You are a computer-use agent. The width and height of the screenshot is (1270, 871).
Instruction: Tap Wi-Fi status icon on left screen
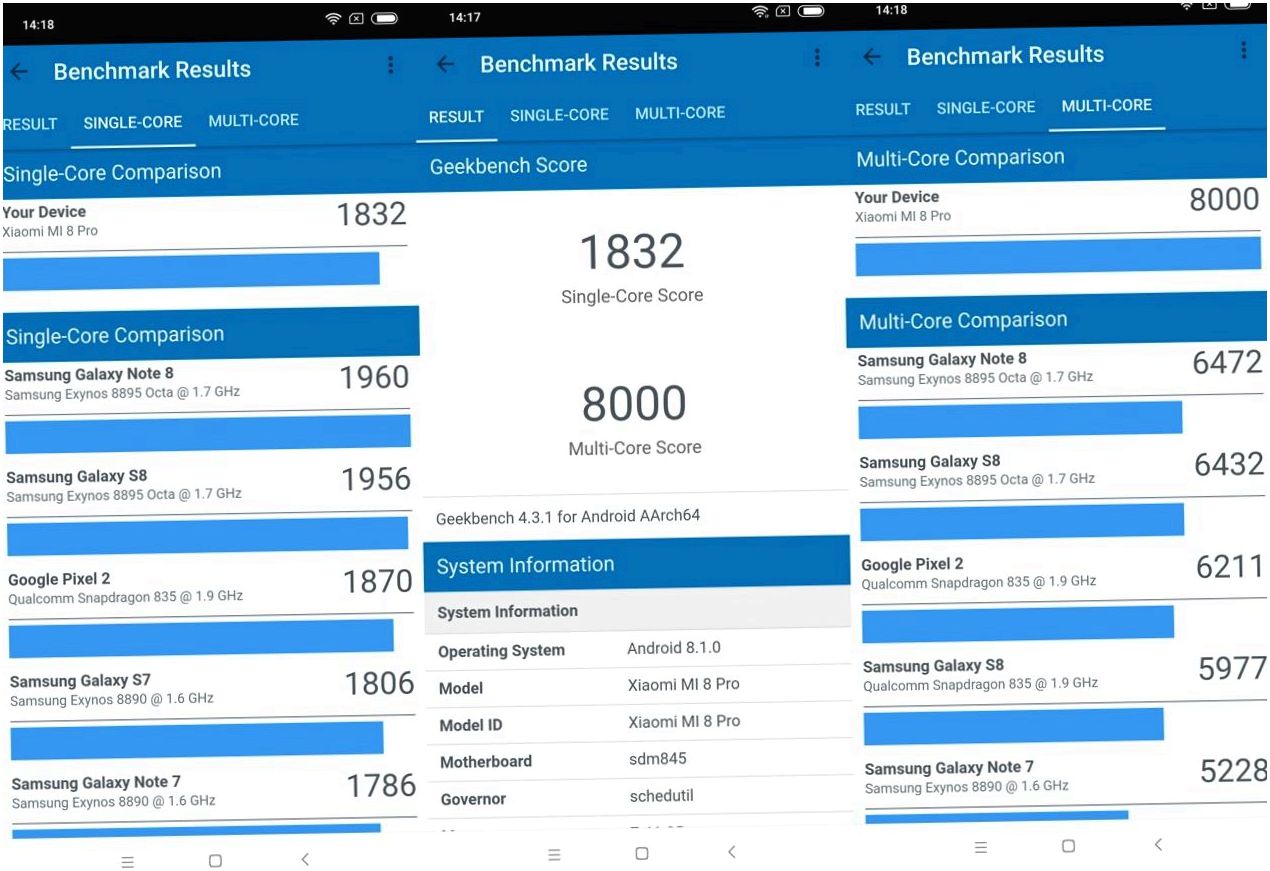(x=333, y=19)
